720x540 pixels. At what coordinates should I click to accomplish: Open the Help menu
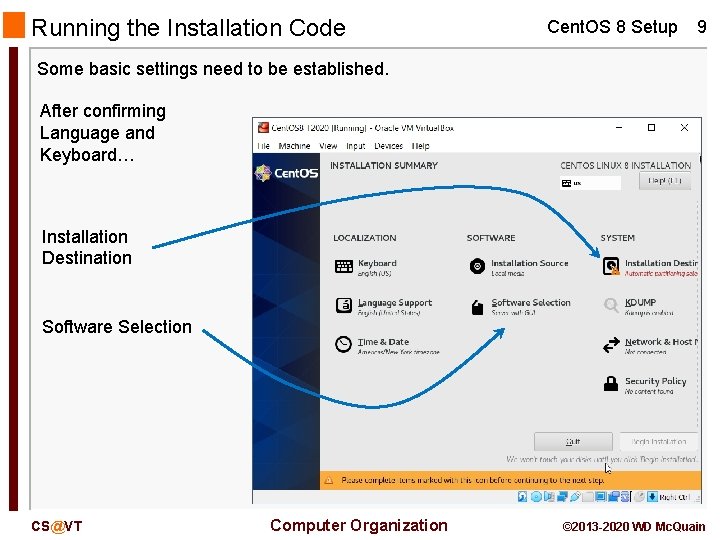[421, 146]
